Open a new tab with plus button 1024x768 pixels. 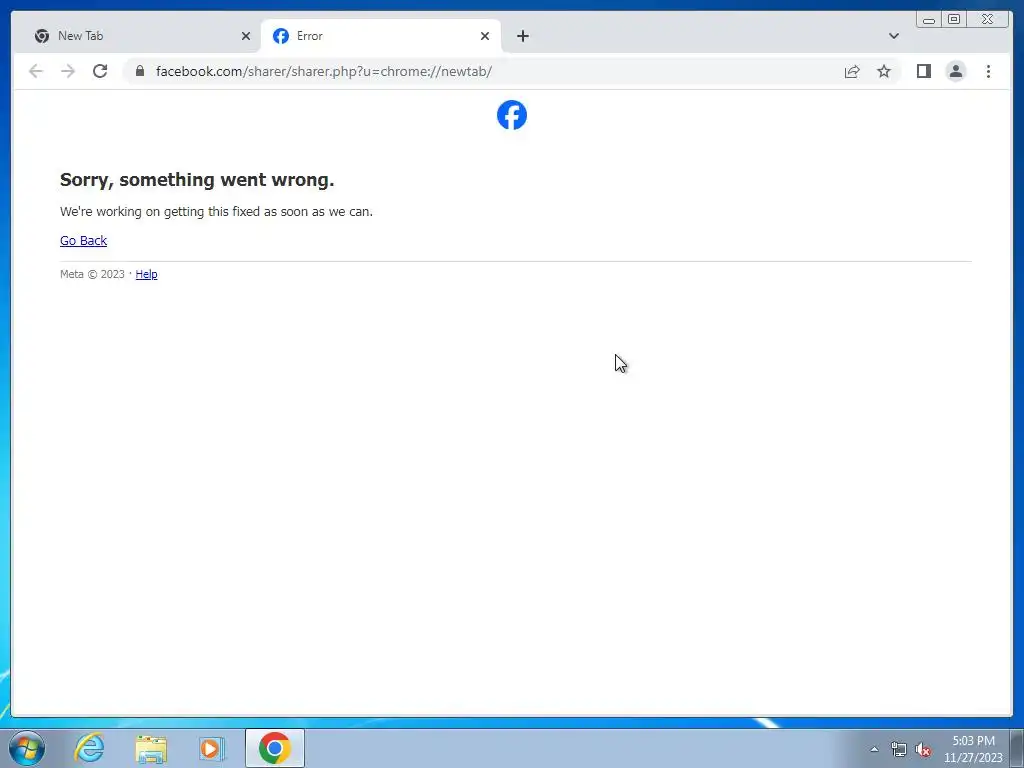(522, 36)
